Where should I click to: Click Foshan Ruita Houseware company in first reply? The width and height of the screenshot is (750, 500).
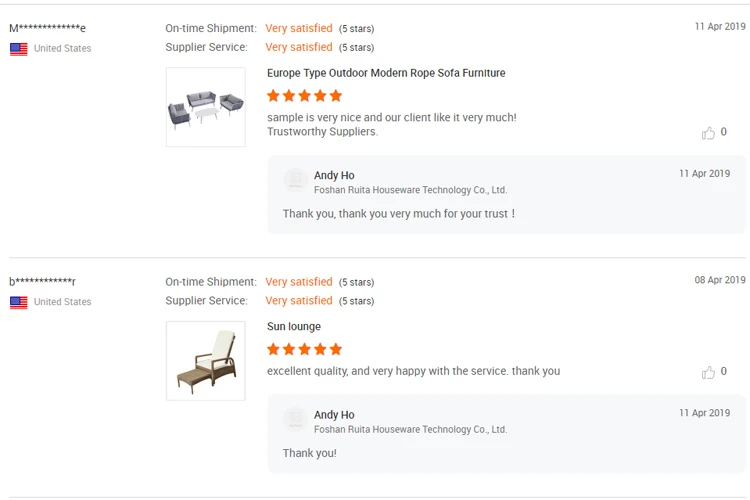pyautogui.click(x=410, y=190)
